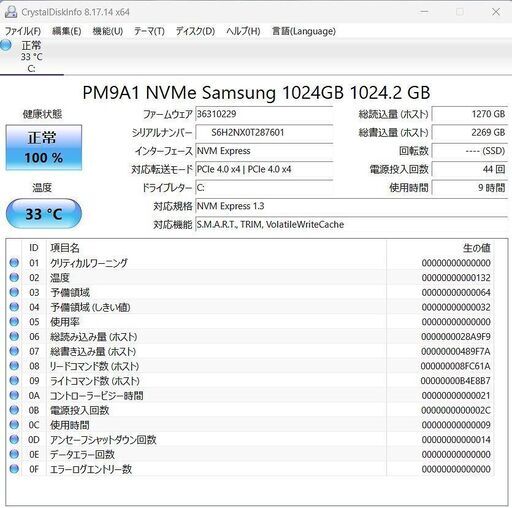This screenshot has height=508, width=512.
Task: Click status icon for row 07 総書き込み量
Action: 14,351
